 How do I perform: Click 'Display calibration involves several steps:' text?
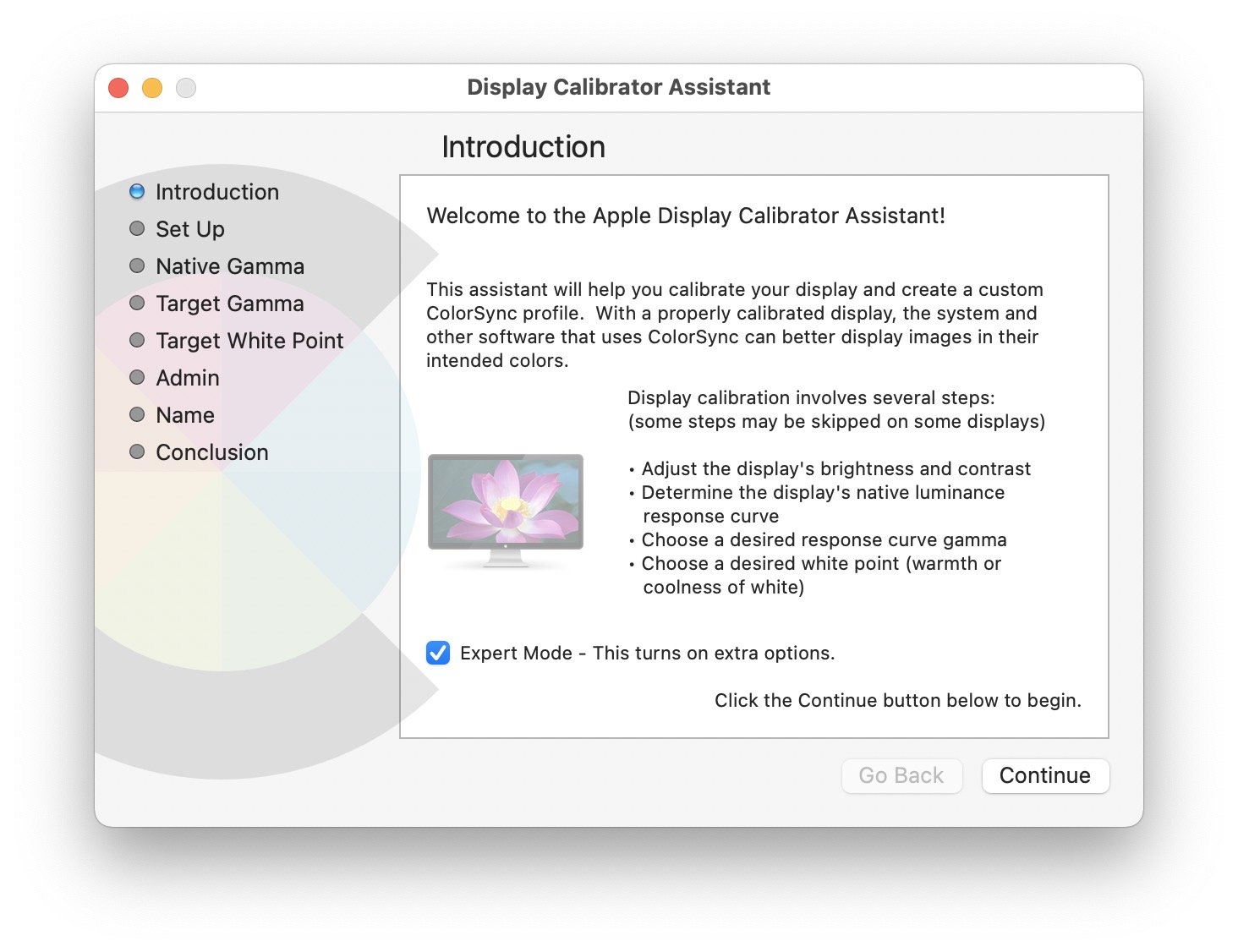[x=811, y=397]
